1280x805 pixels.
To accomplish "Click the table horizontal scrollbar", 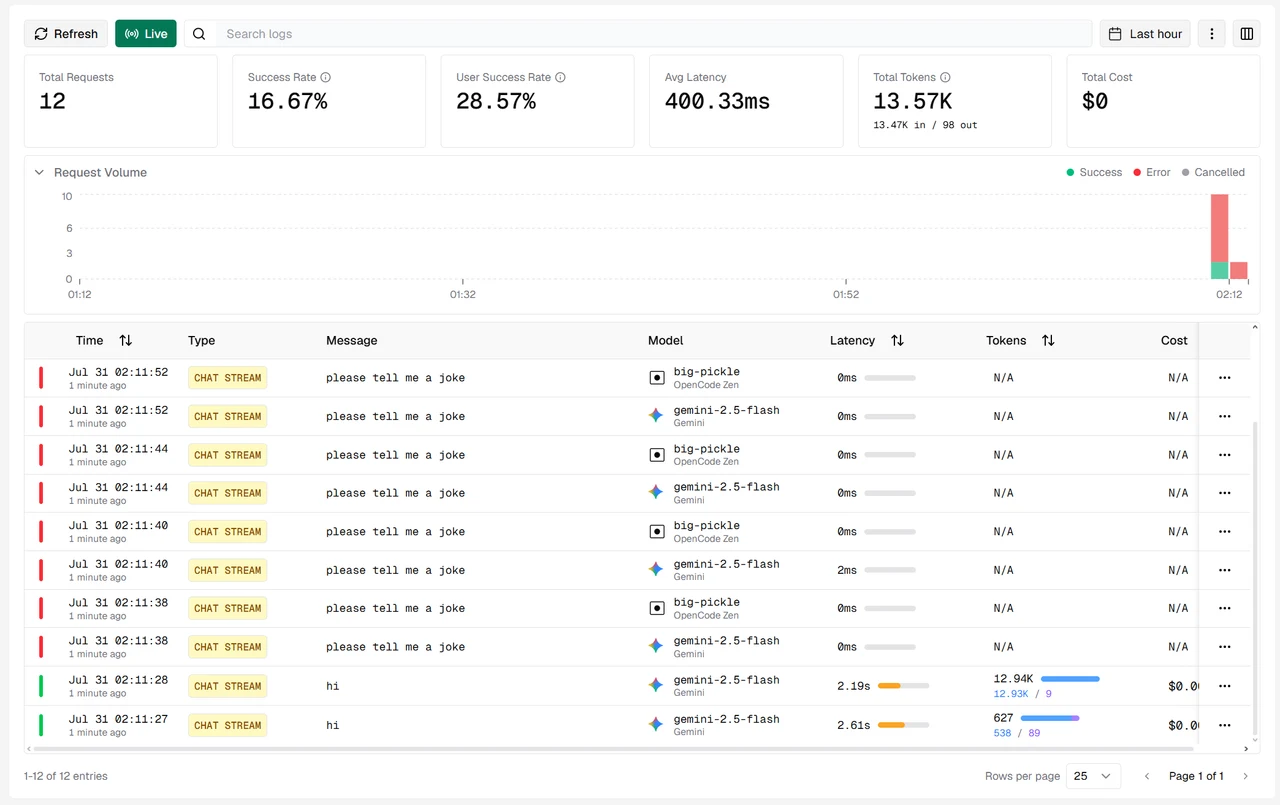I will [614, 748].
